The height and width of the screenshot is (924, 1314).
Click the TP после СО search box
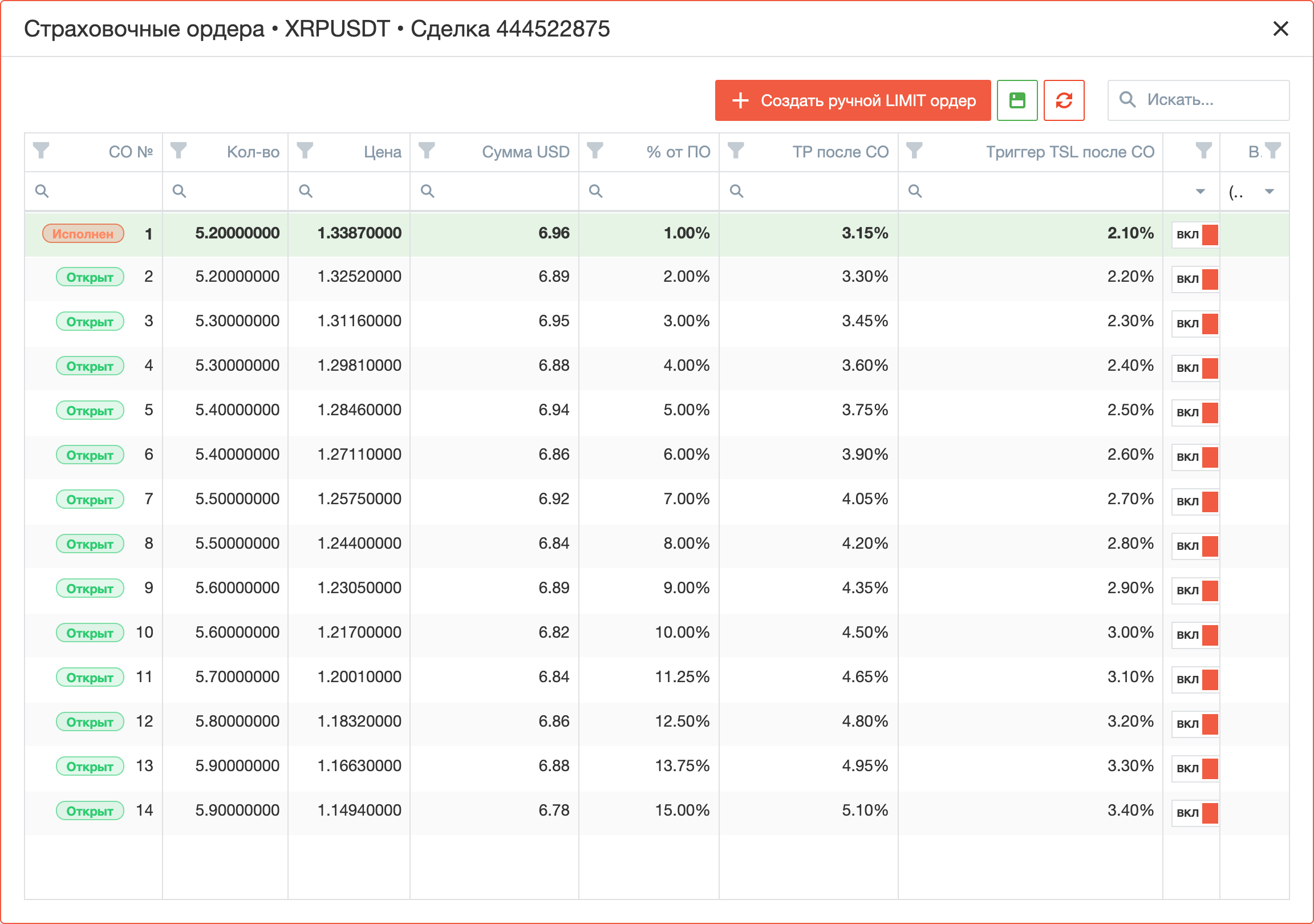(809, 191)
